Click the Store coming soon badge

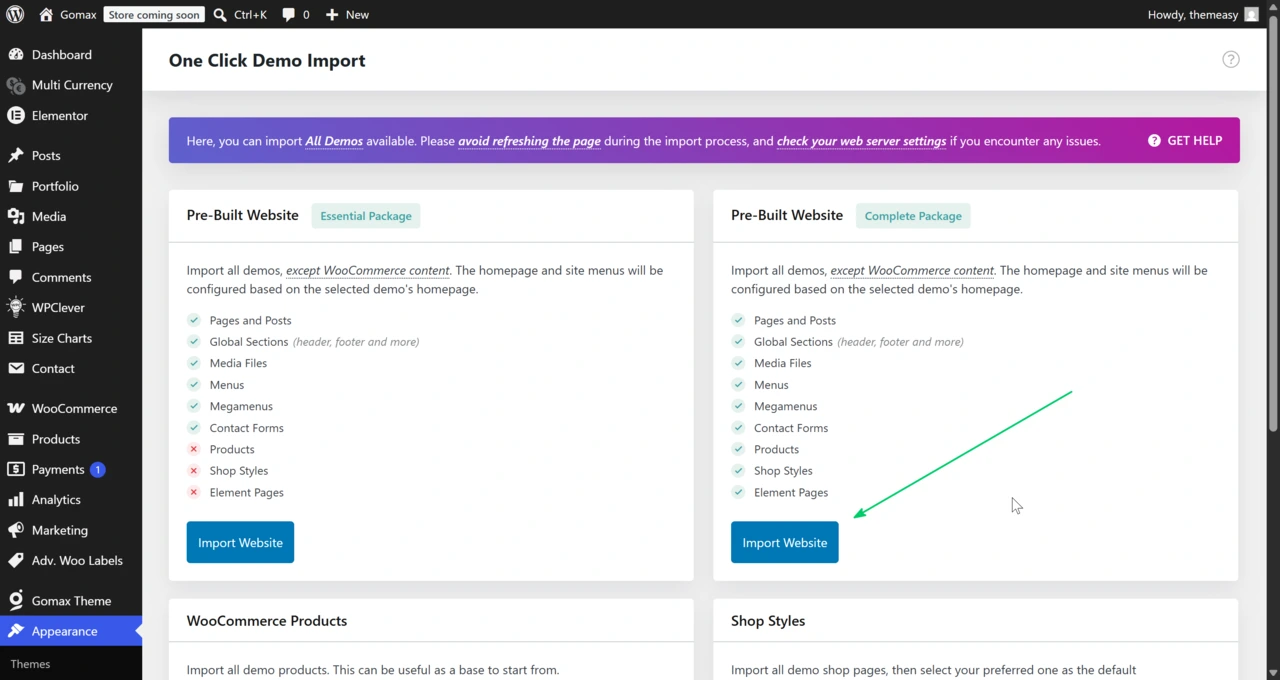(154, 15)
